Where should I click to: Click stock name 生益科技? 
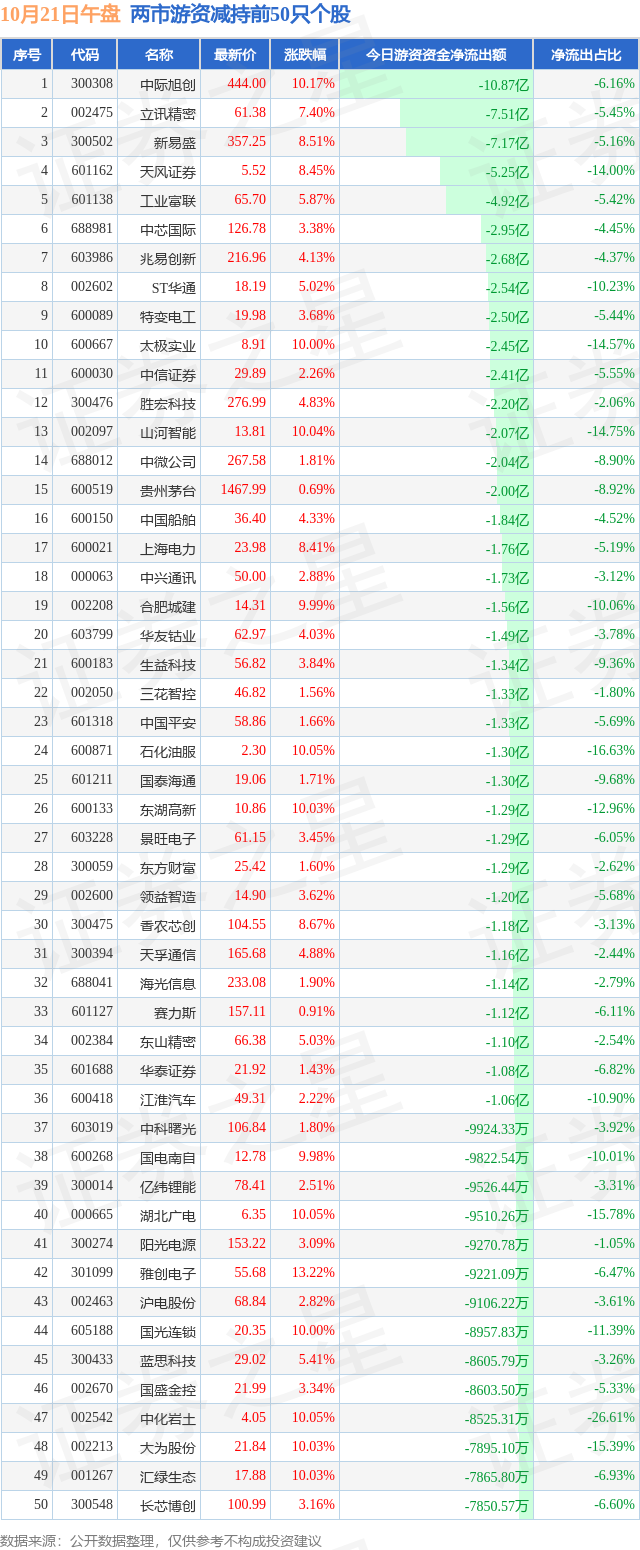click(x=168, y=664)
